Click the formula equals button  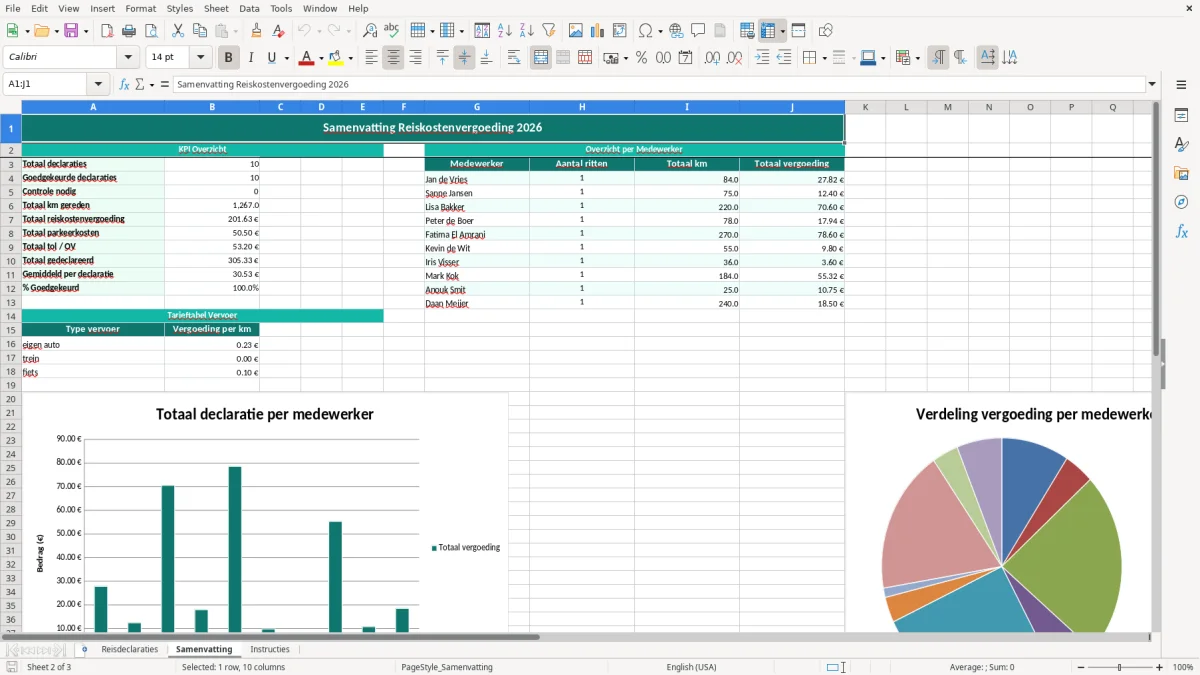tap(165, 84)
